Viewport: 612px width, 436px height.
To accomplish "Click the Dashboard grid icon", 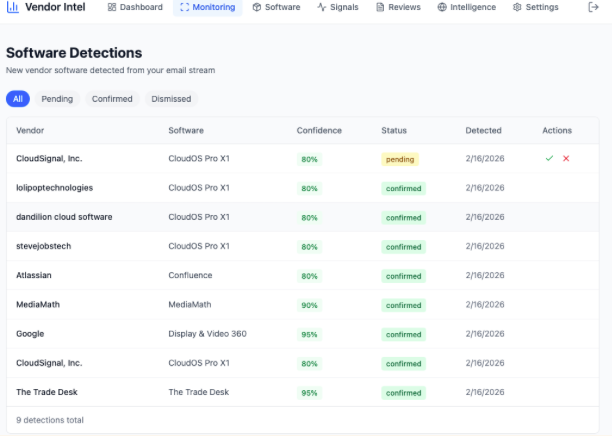I will click(x=112, y=7).
